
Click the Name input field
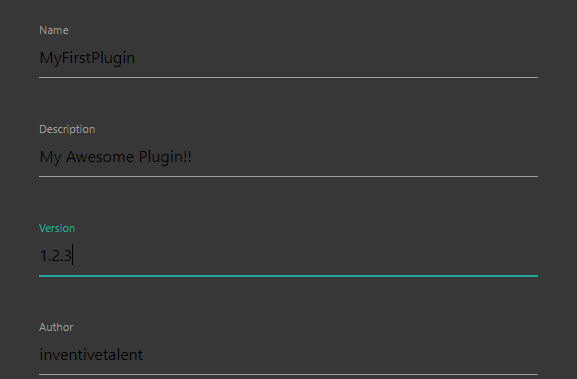point(288,58)
